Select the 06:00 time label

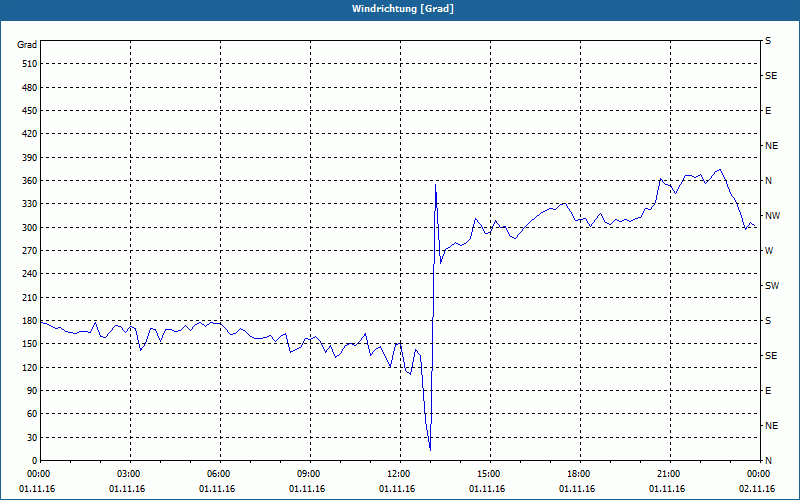(220, 474)
